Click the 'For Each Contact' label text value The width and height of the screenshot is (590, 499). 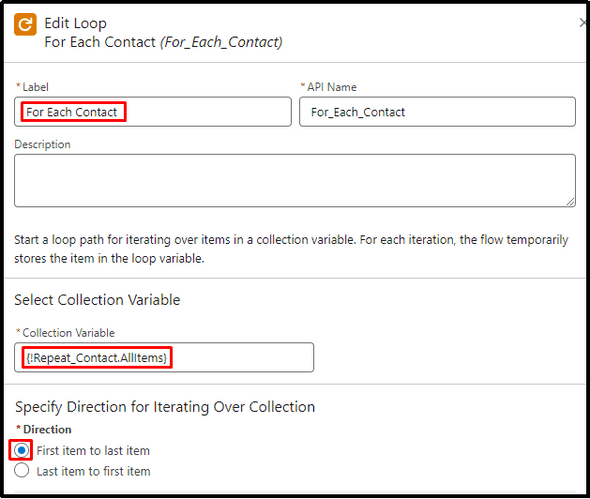pyautogui.click(x=71, y=112)
